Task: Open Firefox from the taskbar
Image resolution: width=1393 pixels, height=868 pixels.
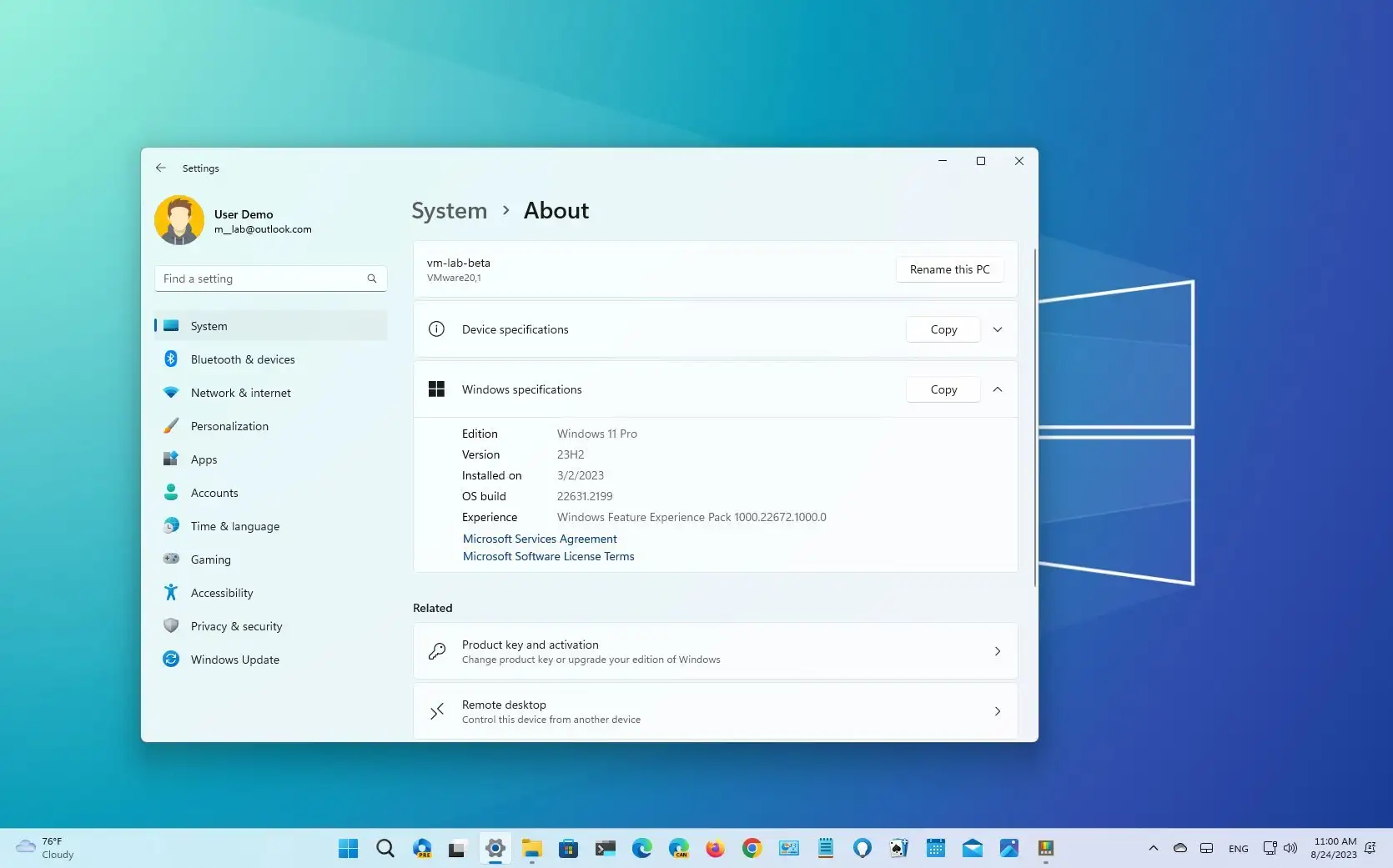Action: 715,848
